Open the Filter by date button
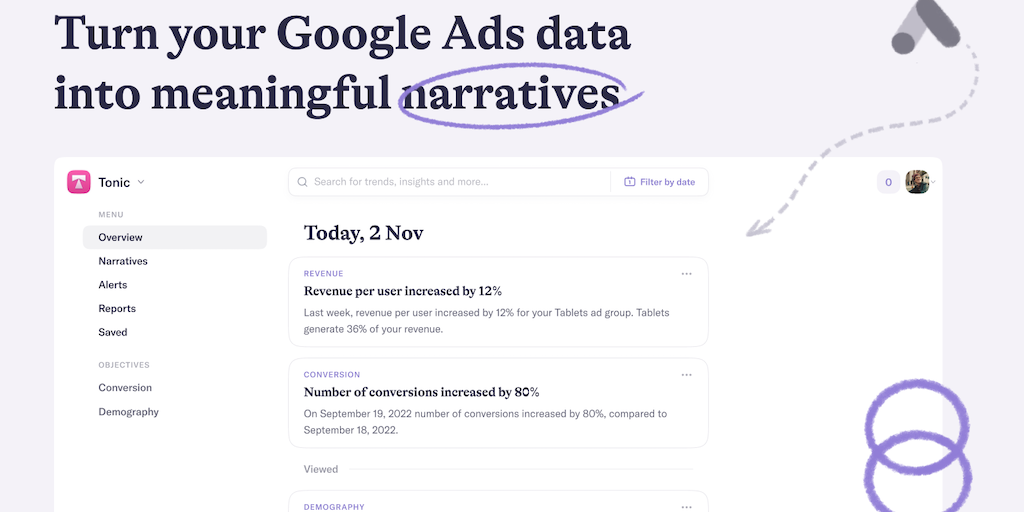Screen dimensions: 1024x512 coord(659,182)
